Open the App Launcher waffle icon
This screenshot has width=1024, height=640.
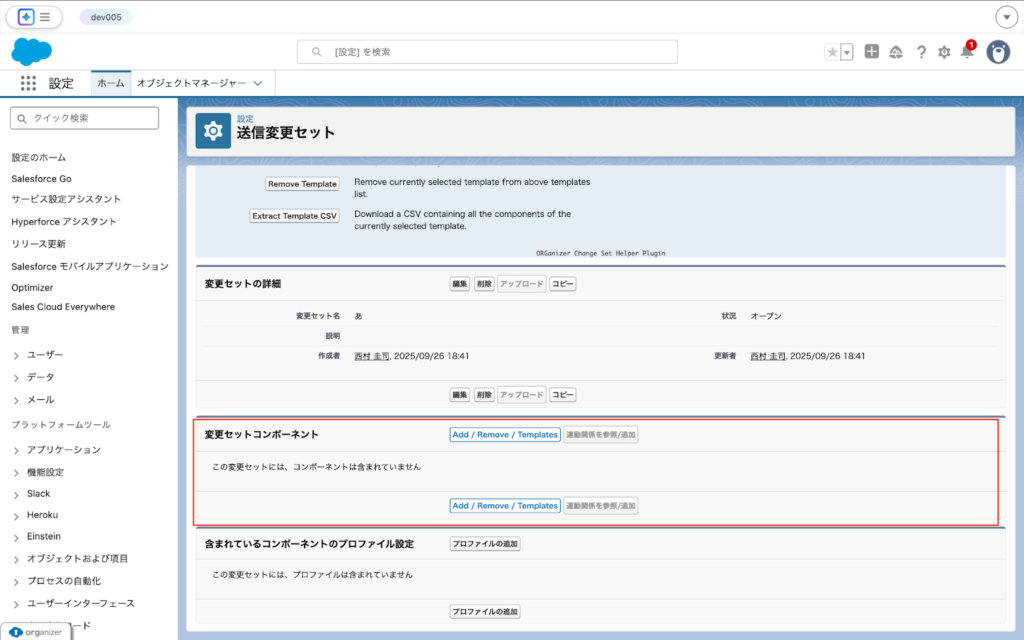pyautogui.click(x=28, y=83)
